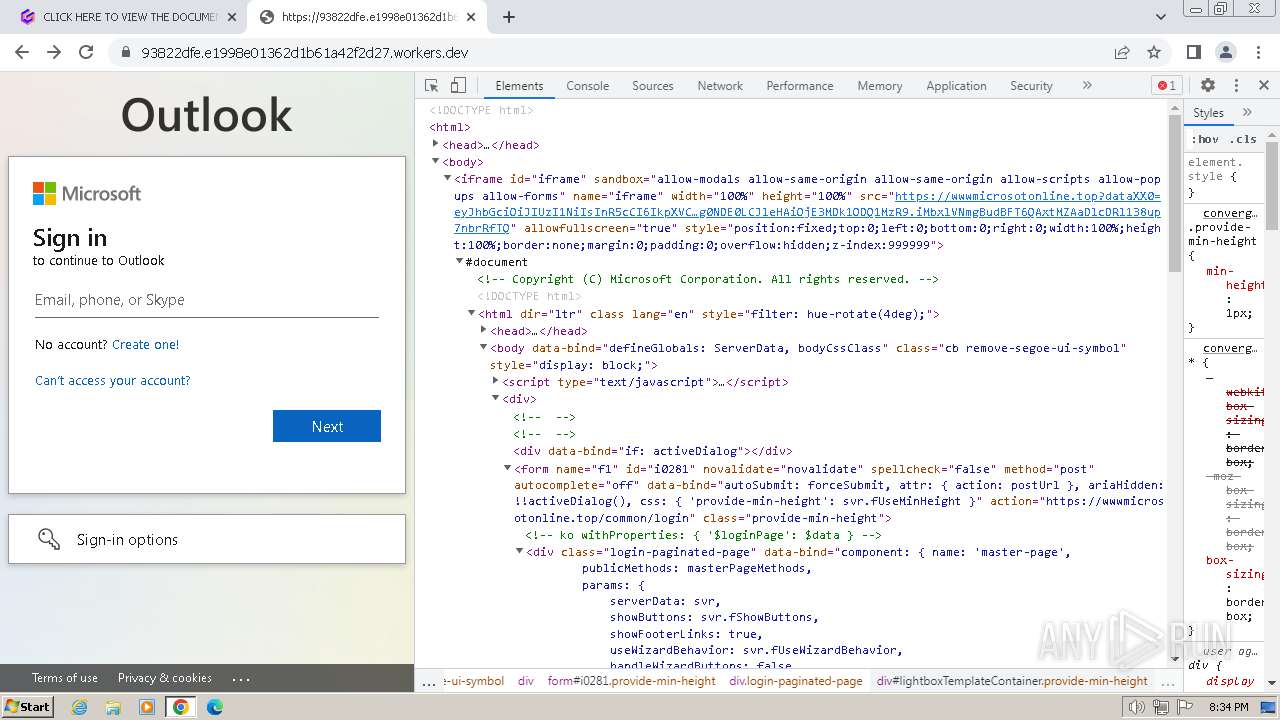Collapse the html dir="ltr" node
This screenshot has width=1280, height=720.
(x=471, y=313)
